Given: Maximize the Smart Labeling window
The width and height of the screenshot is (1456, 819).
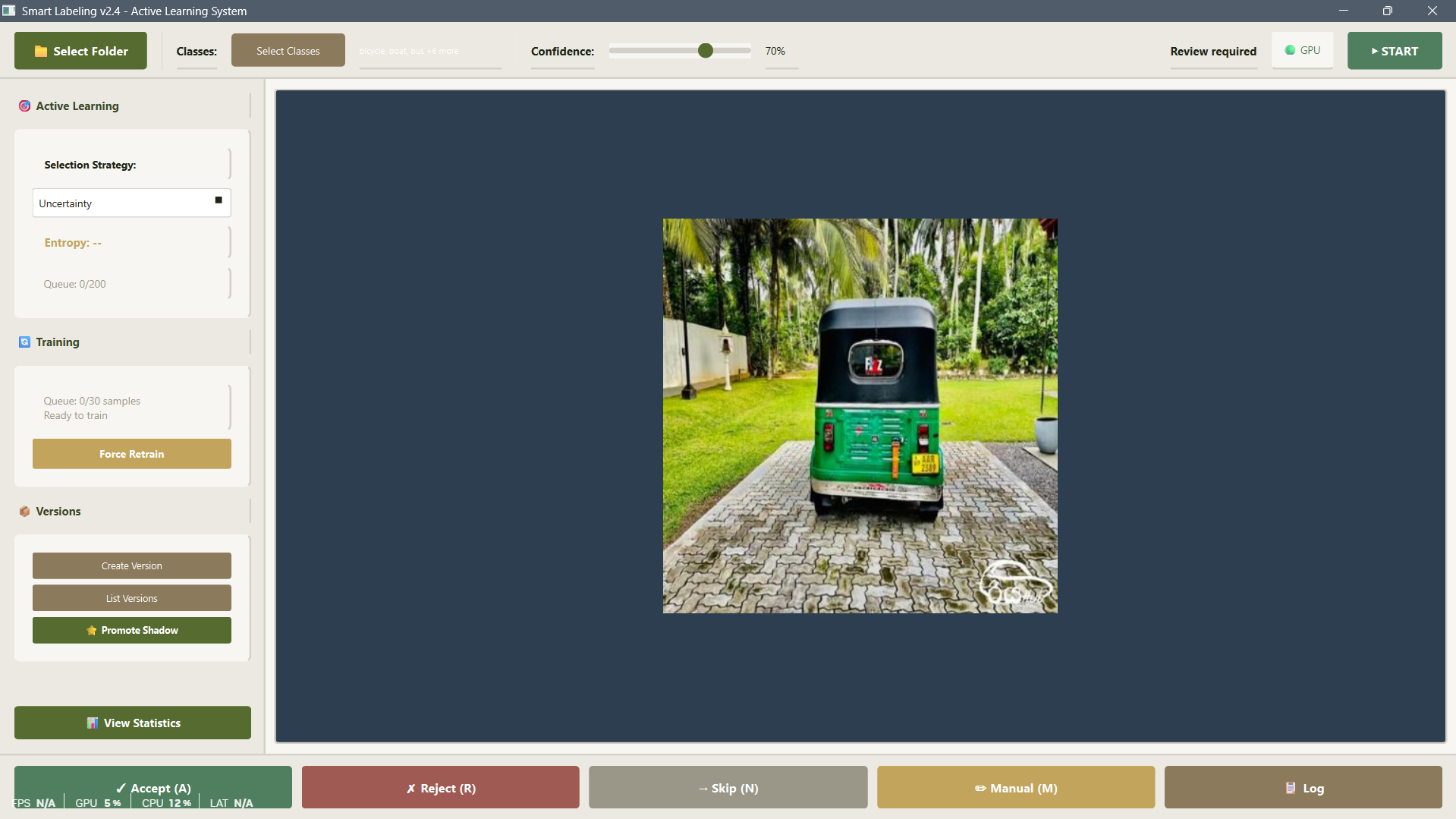Looking at the screenshot, I should tap(1388, 11).
